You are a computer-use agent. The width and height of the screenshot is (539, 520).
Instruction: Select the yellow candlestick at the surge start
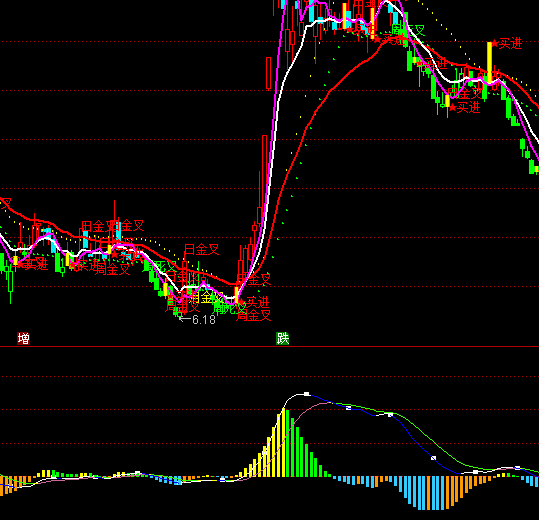[236, 295]
